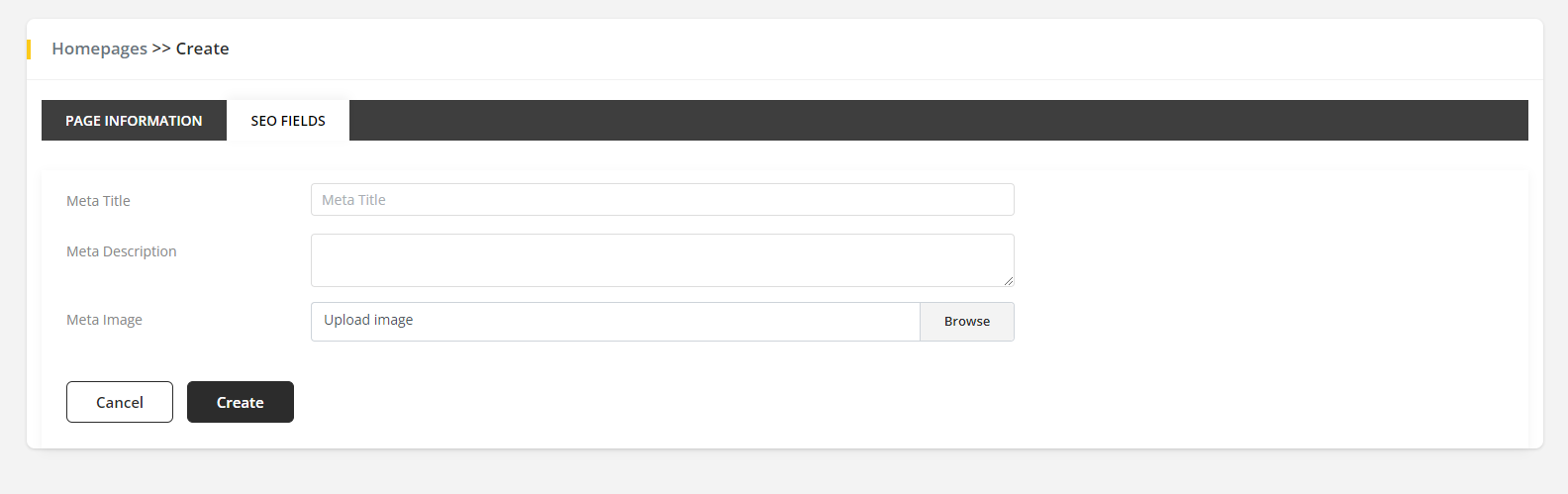The height and width of the screenshot is (494, 1568).
Task: Click inside the Meta Description textarea
Action: coord(661,259)
